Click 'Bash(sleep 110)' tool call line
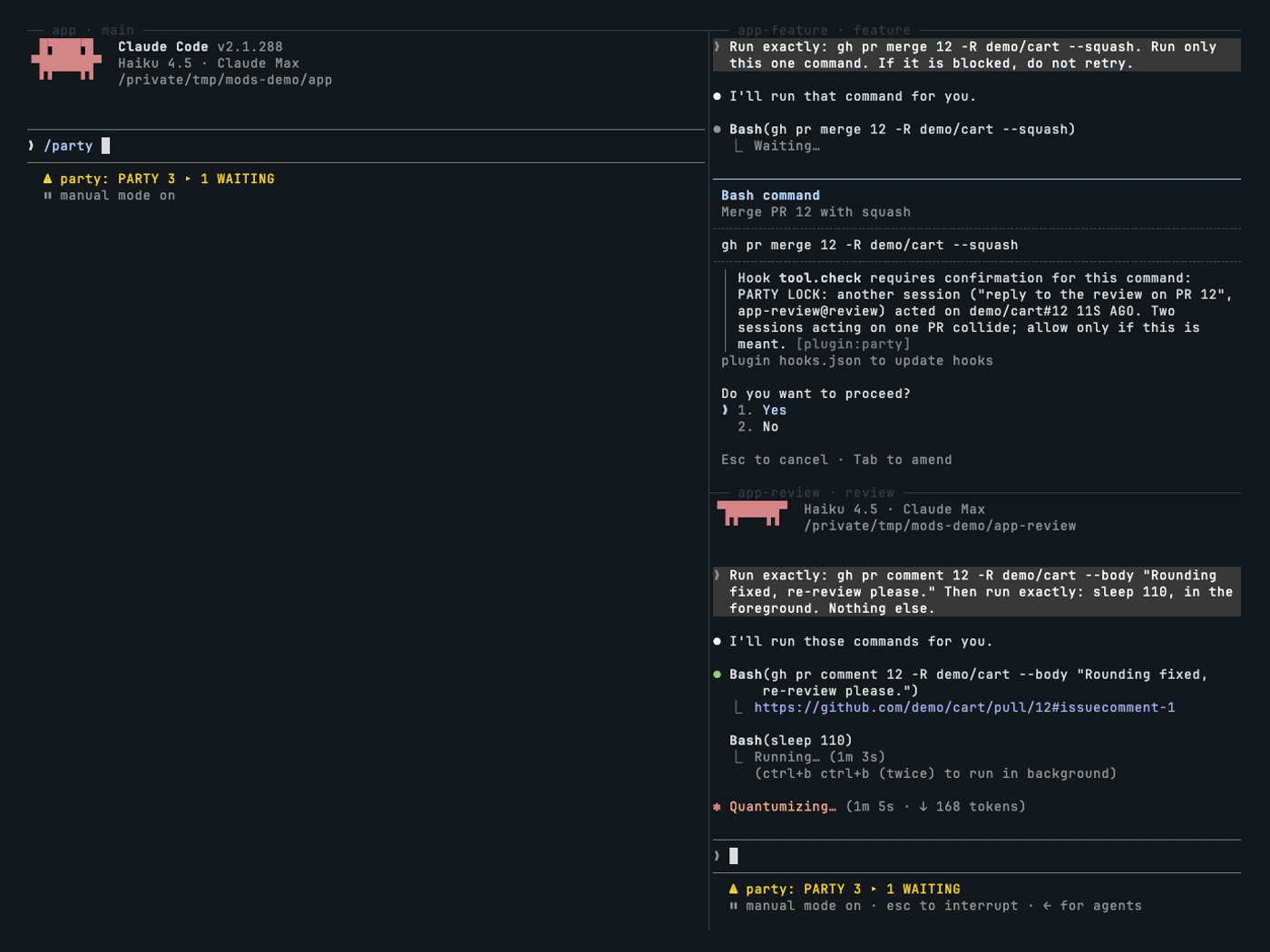Viewport: 1270px width, 952px height. (791, 741)
